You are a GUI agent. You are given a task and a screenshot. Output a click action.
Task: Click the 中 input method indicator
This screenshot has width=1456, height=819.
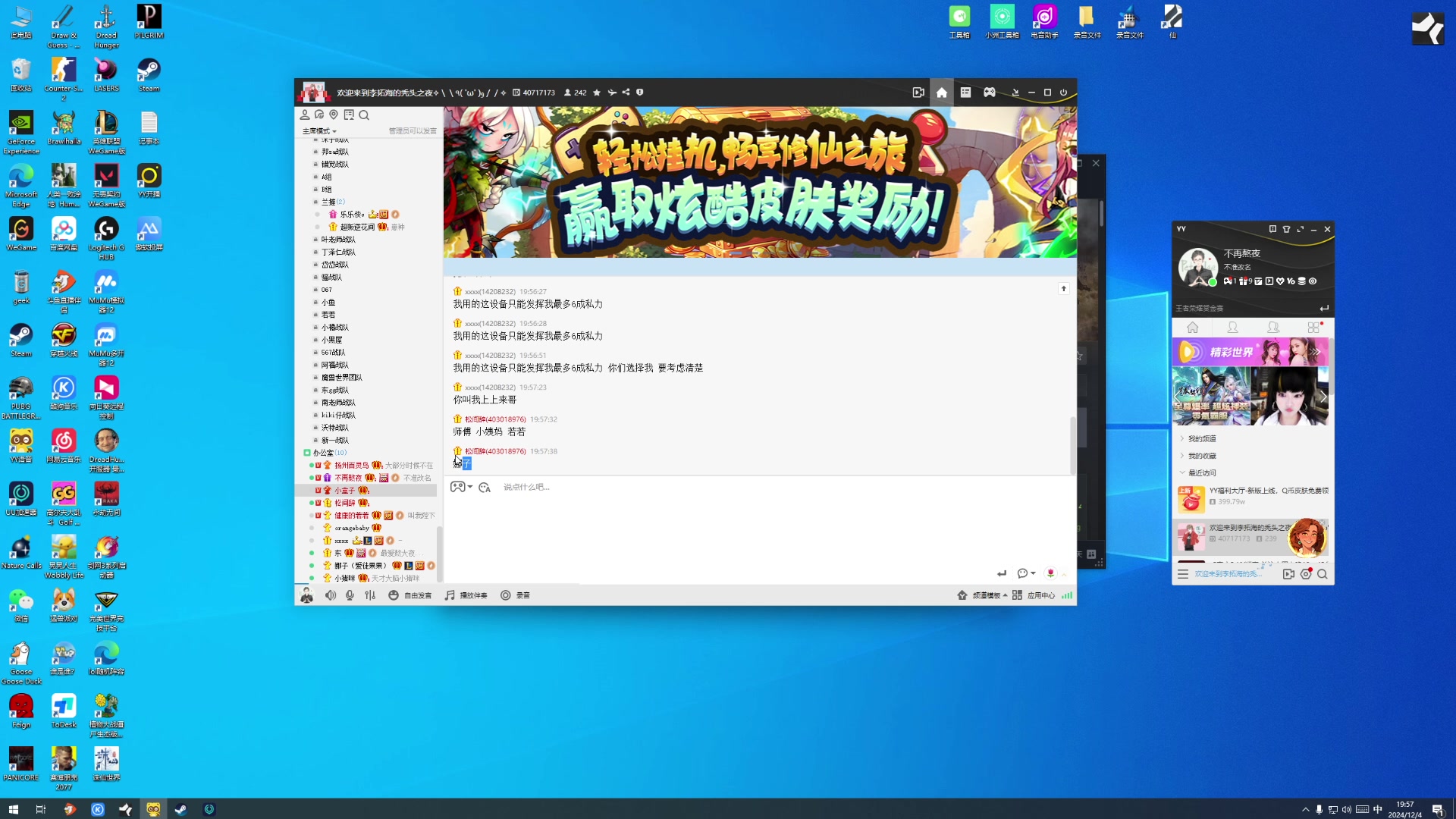coord(1378,809)
